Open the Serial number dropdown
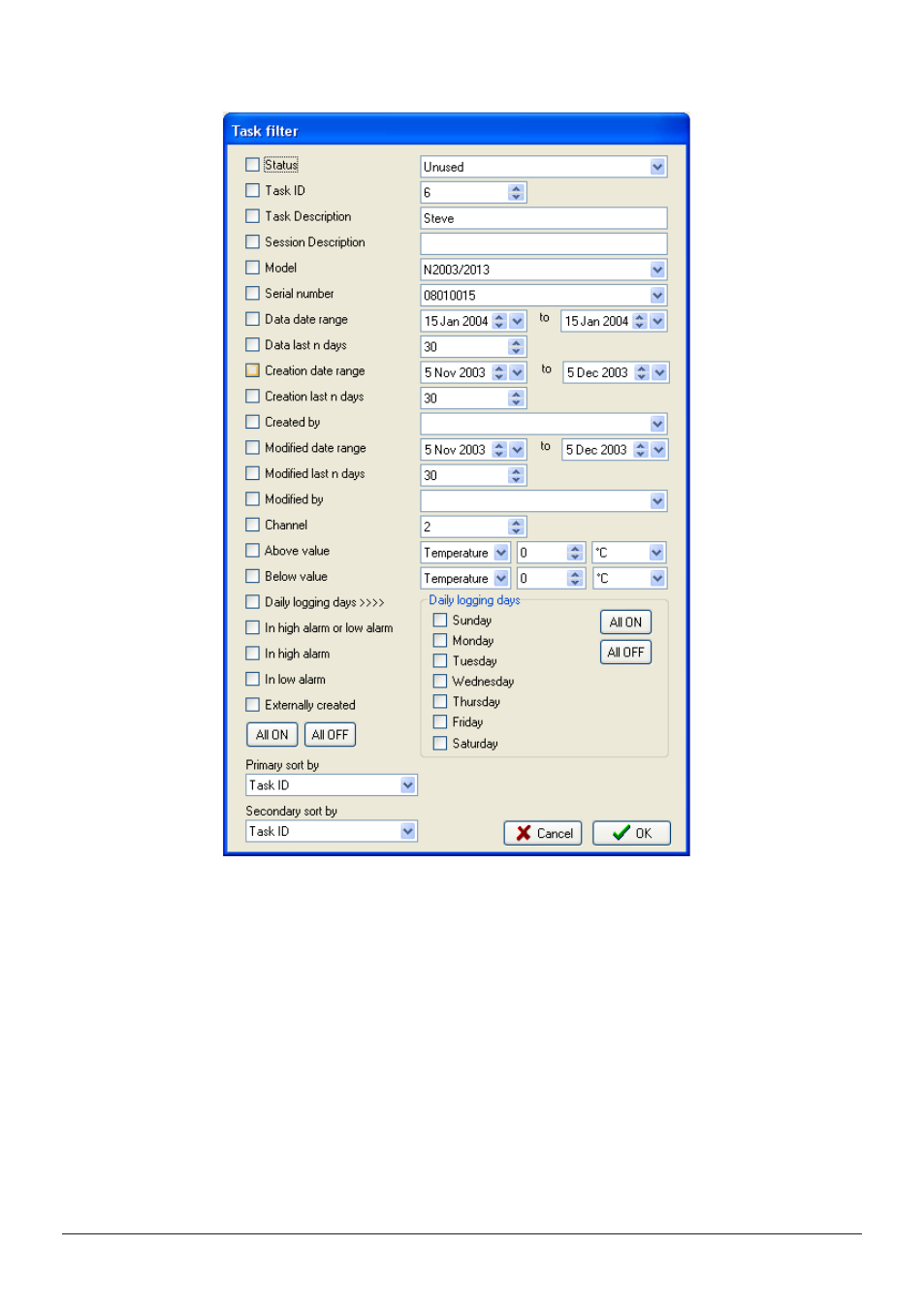 click(x=657, y=295)
